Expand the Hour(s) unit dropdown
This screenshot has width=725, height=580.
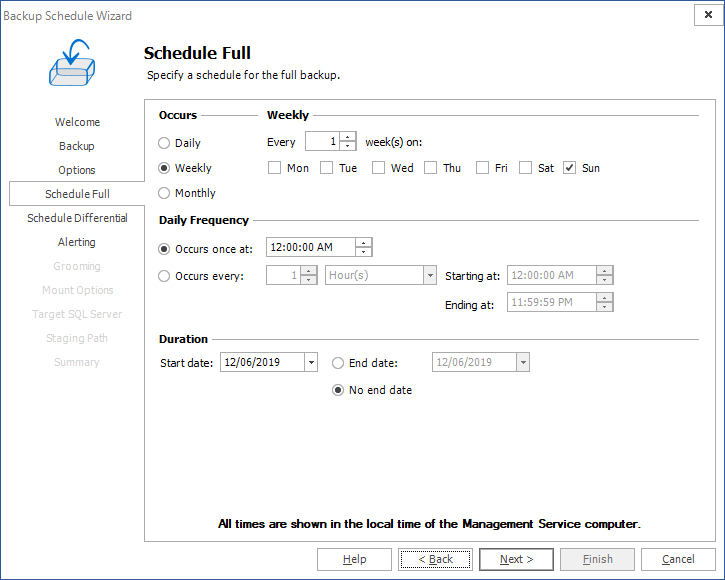tap(430, 276)
